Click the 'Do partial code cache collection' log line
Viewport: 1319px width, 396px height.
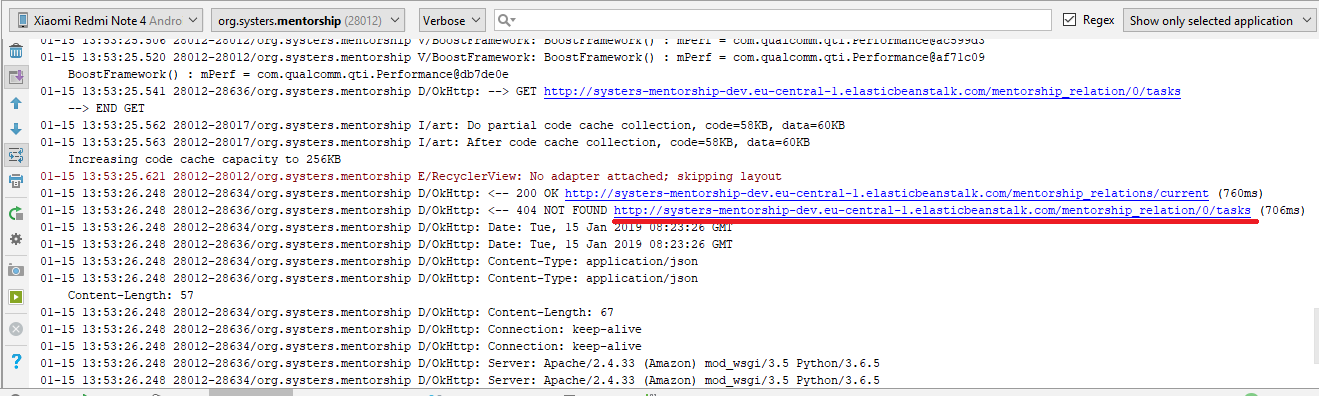click(442, 126)
